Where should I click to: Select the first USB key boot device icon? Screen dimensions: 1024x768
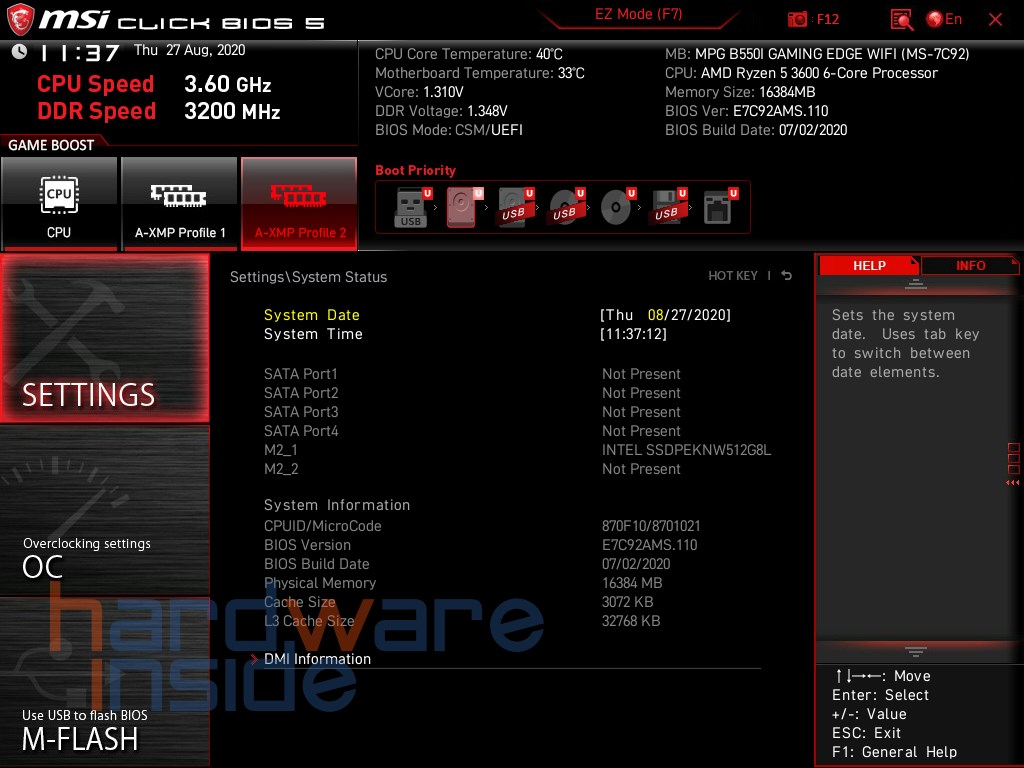[x=412, y=207]
